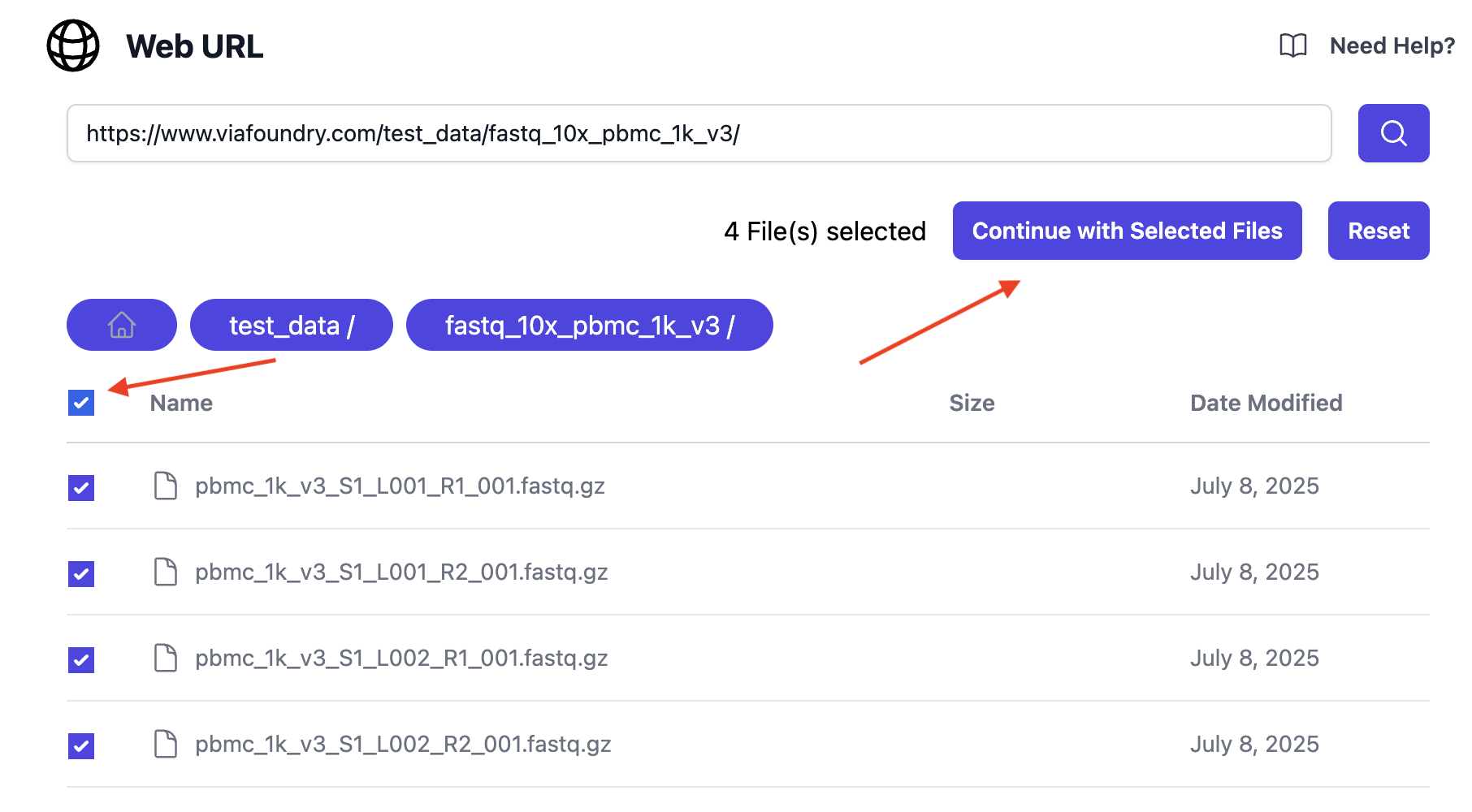Click July 8, 2025 date for L001_R1 file
This screenshot has height=812, width=1472.
[1254, 486]
